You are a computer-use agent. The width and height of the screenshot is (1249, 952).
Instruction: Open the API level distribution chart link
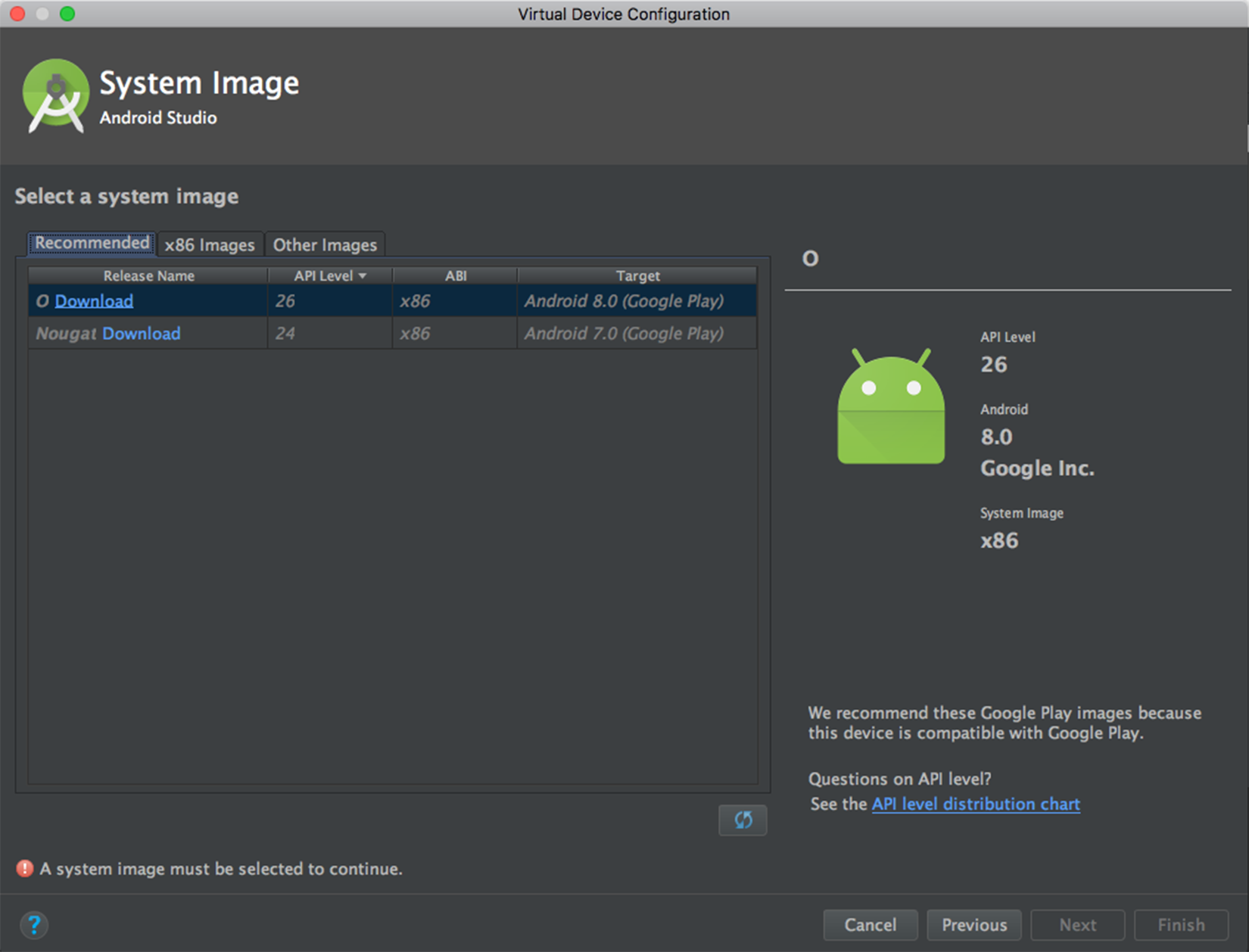coord(976,804)
